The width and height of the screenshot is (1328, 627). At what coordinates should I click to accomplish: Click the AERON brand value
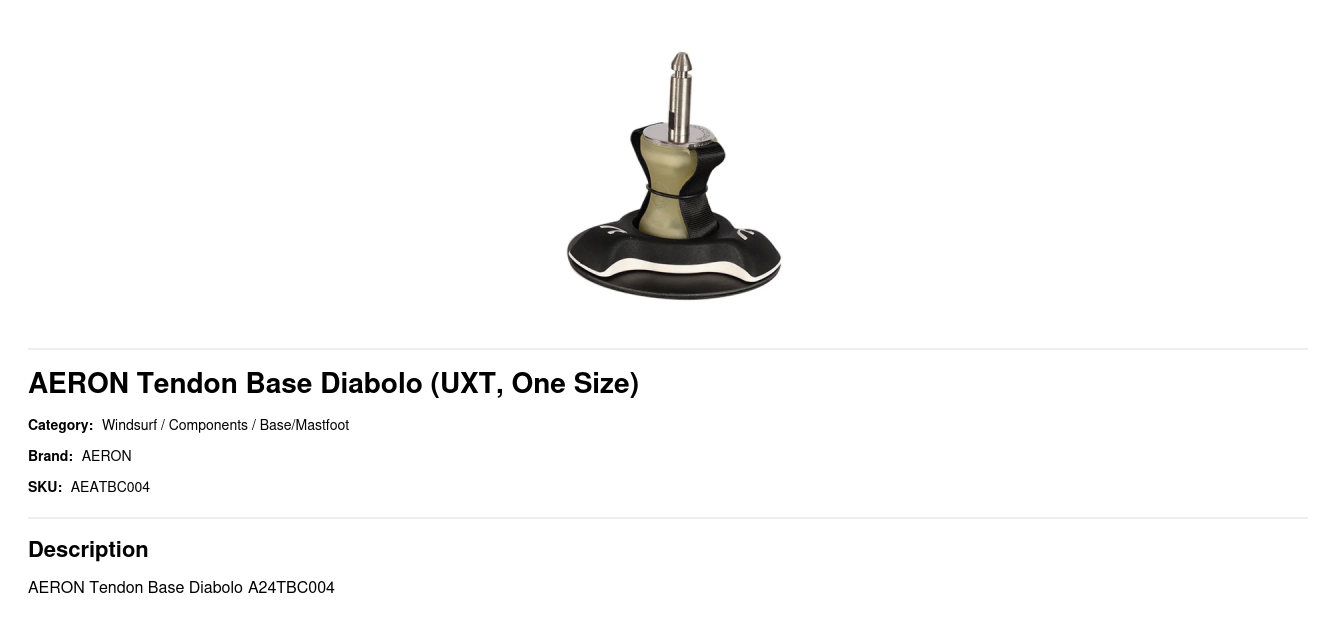pos(107,456)
